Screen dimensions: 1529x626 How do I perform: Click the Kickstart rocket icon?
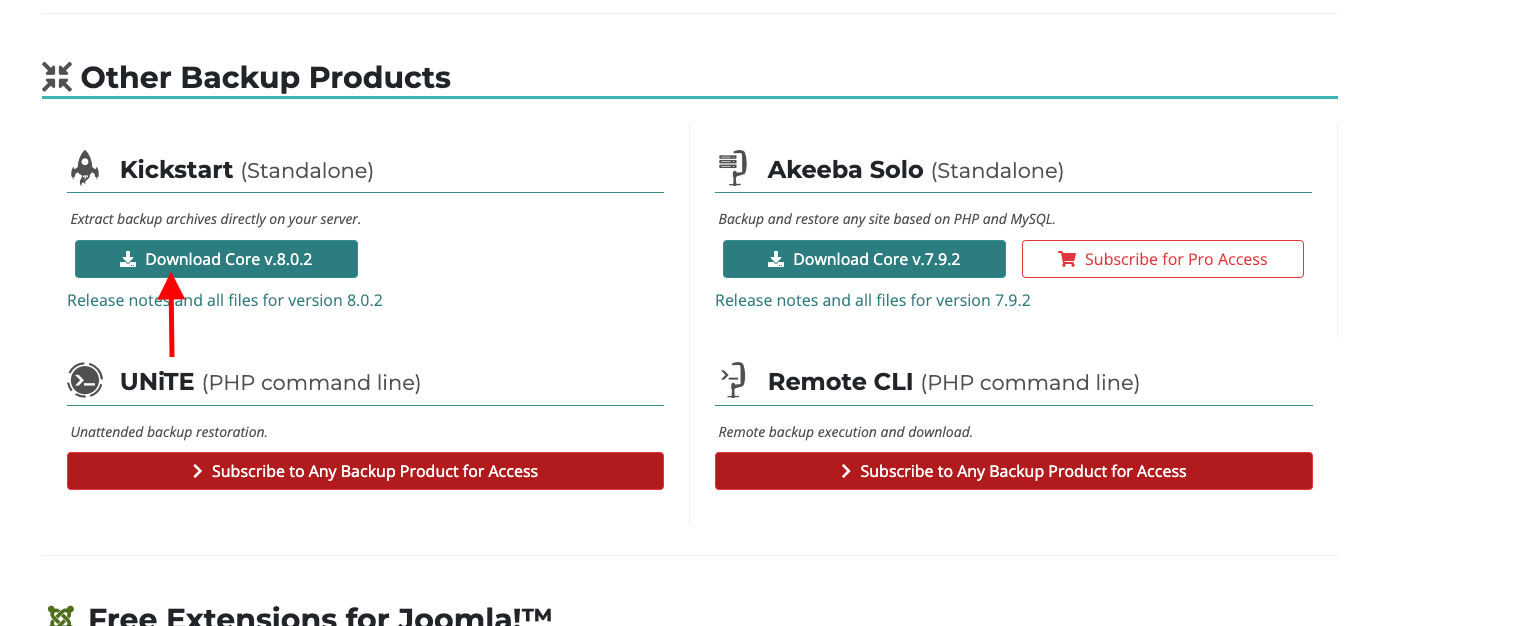pyautogui.click(x=85, y=168)
